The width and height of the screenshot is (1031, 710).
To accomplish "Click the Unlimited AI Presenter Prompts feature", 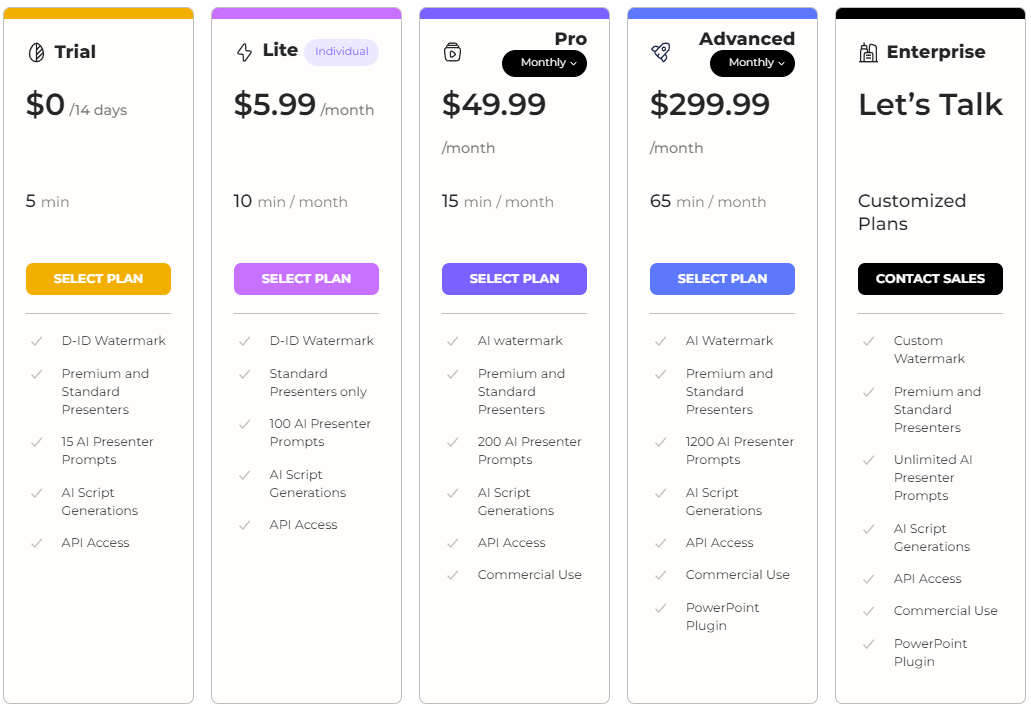I will 933,478.
